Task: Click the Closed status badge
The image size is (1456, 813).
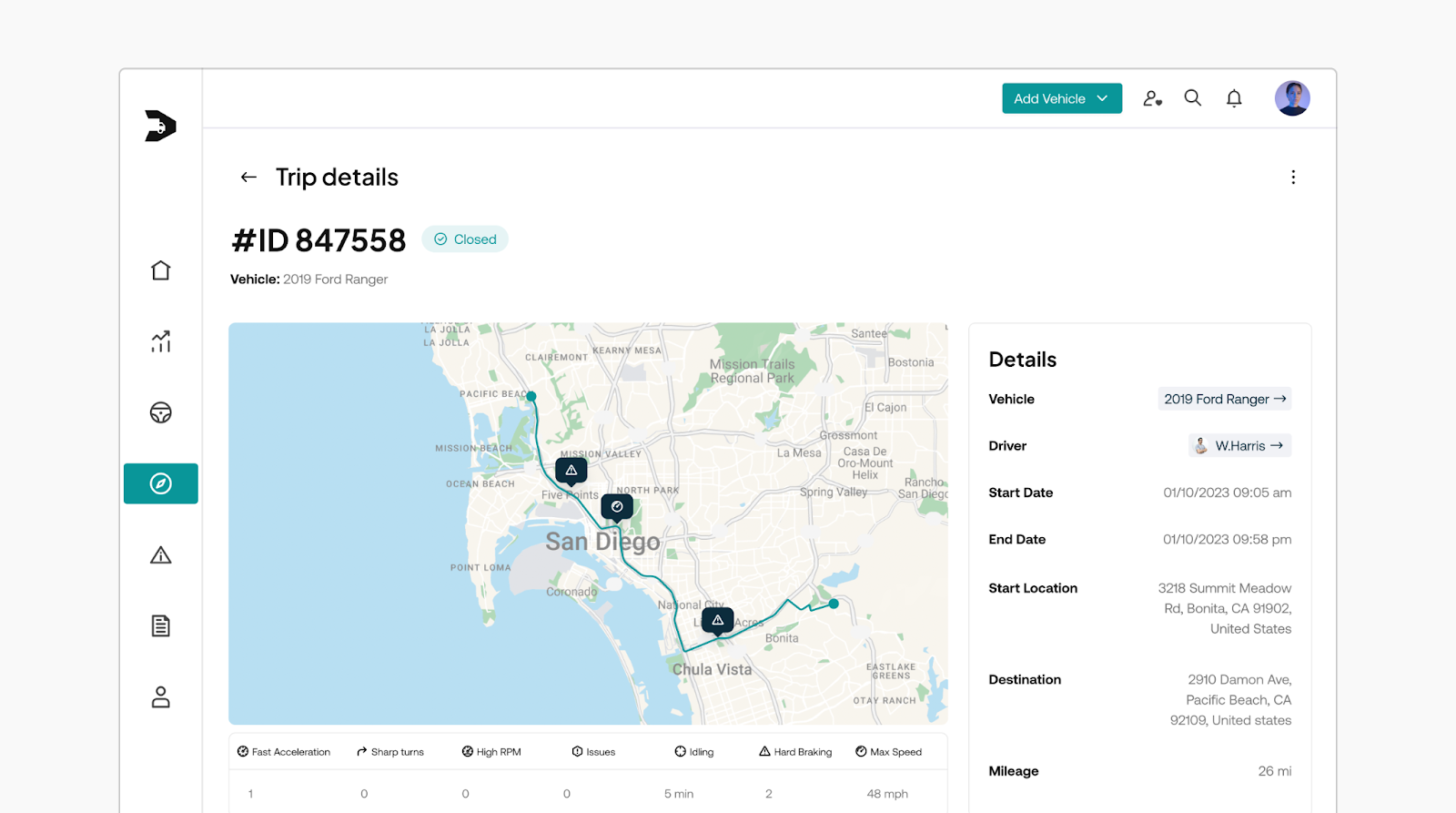Action: coord(465,239)
